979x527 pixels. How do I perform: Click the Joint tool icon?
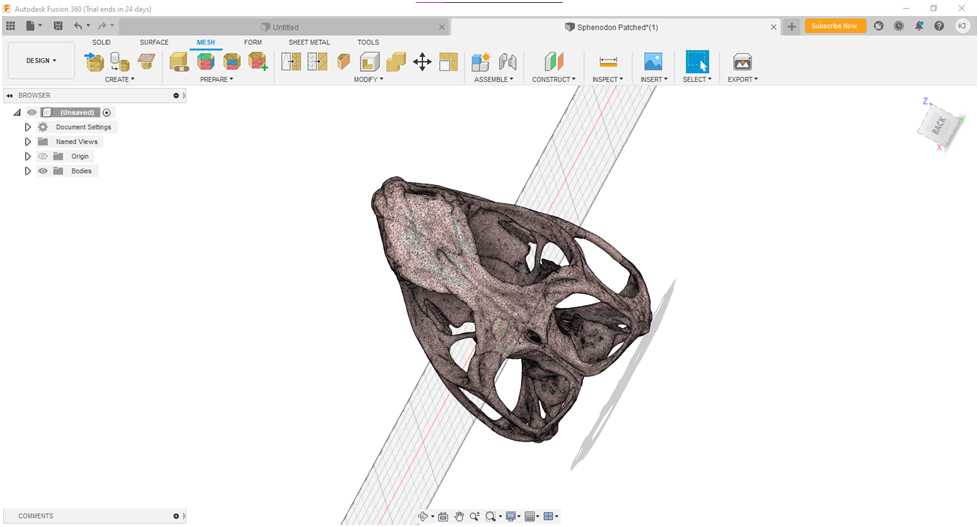point(508,62)
